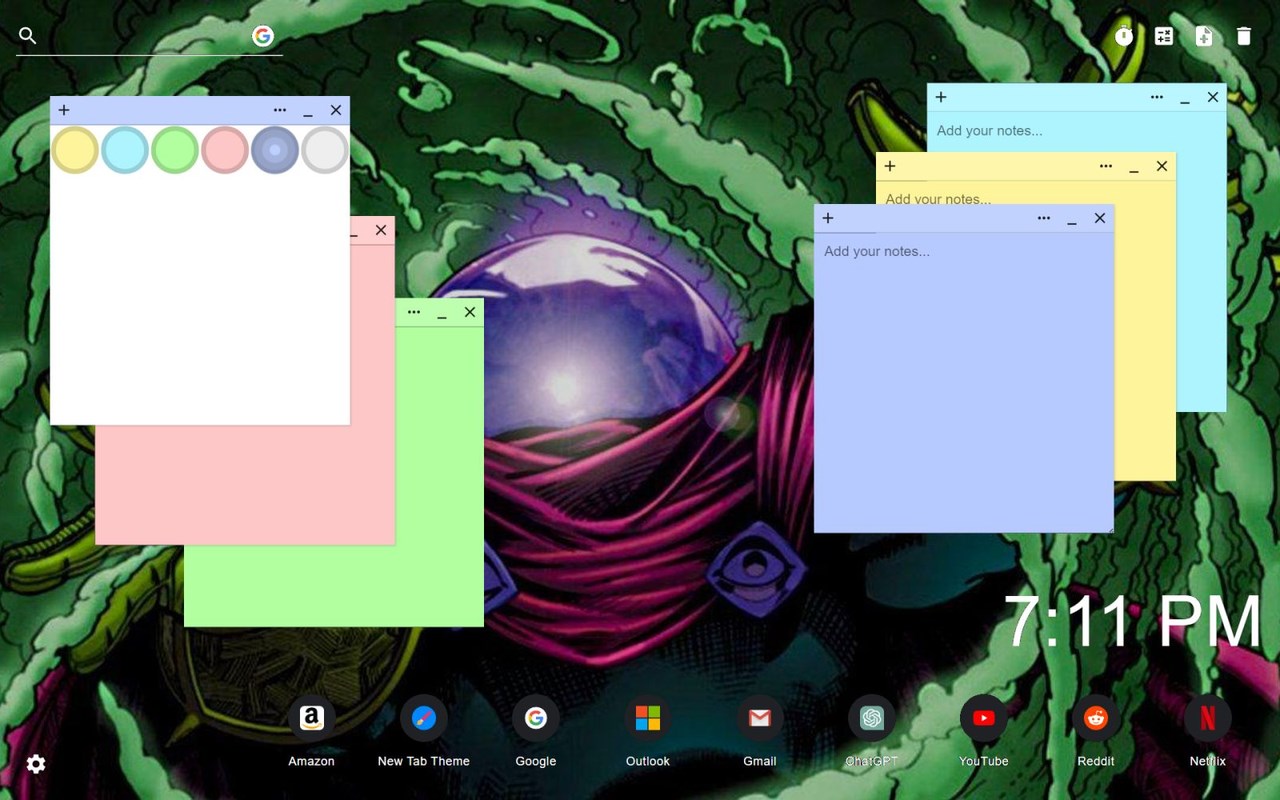The image size is (1280, 800).
Task: Pick the green color swatch
Action: pyautogui.click(x=175, y=150)
